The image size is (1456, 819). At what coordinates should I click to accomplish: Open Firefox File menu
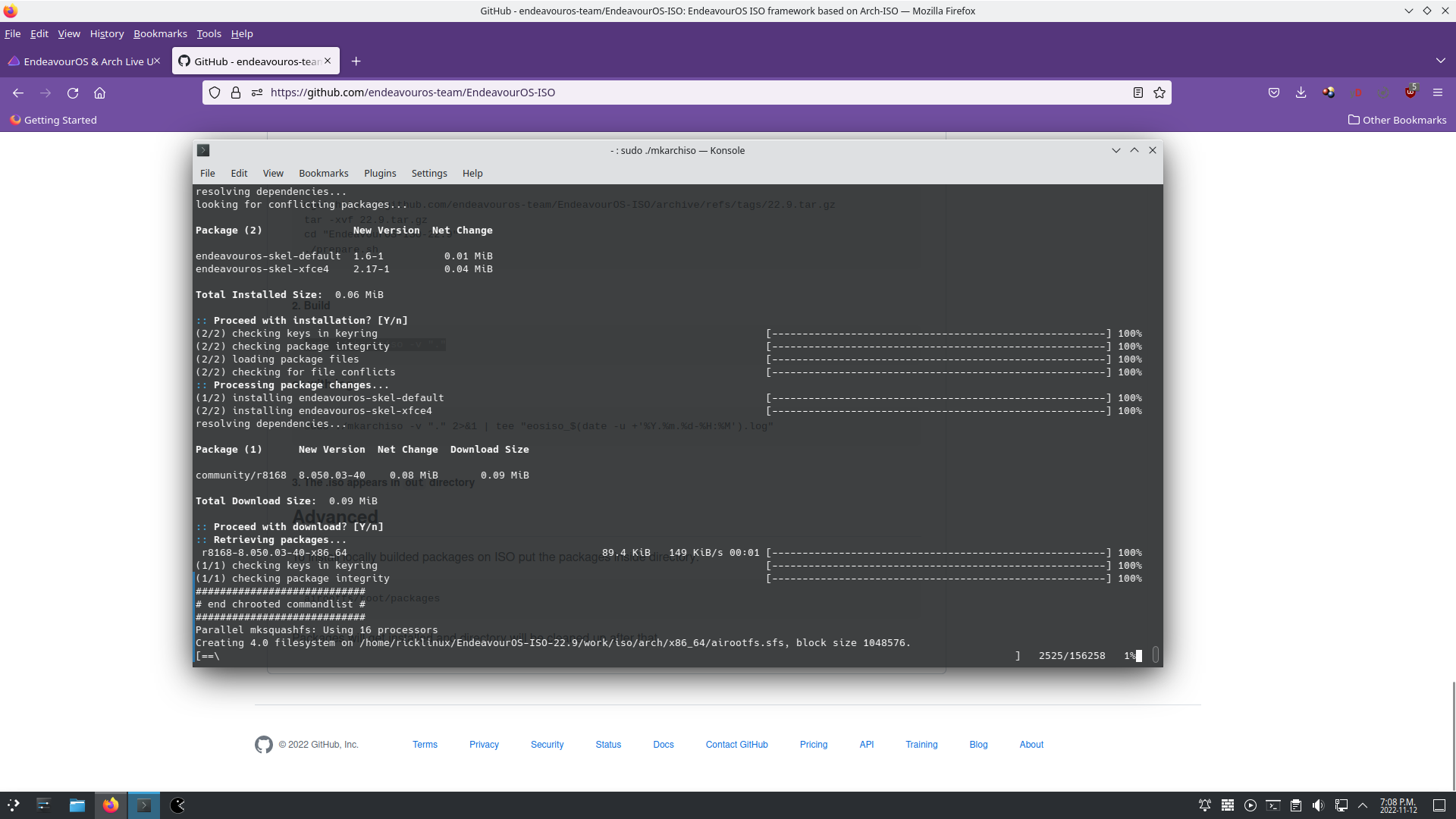click(13, 33)
